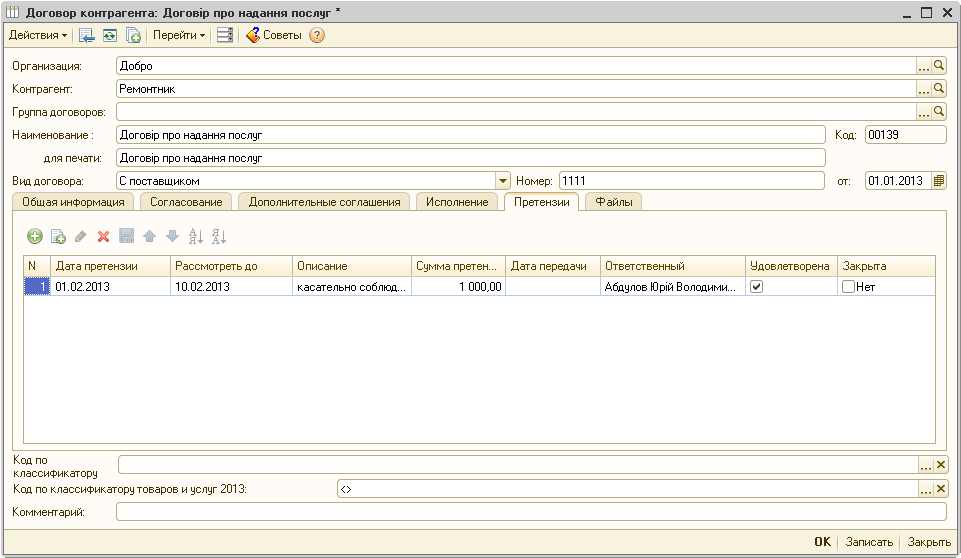This screenshot has height=558, width=961.
Task: Open calendar picker next to date 01.01.2013
Action: 938,181
